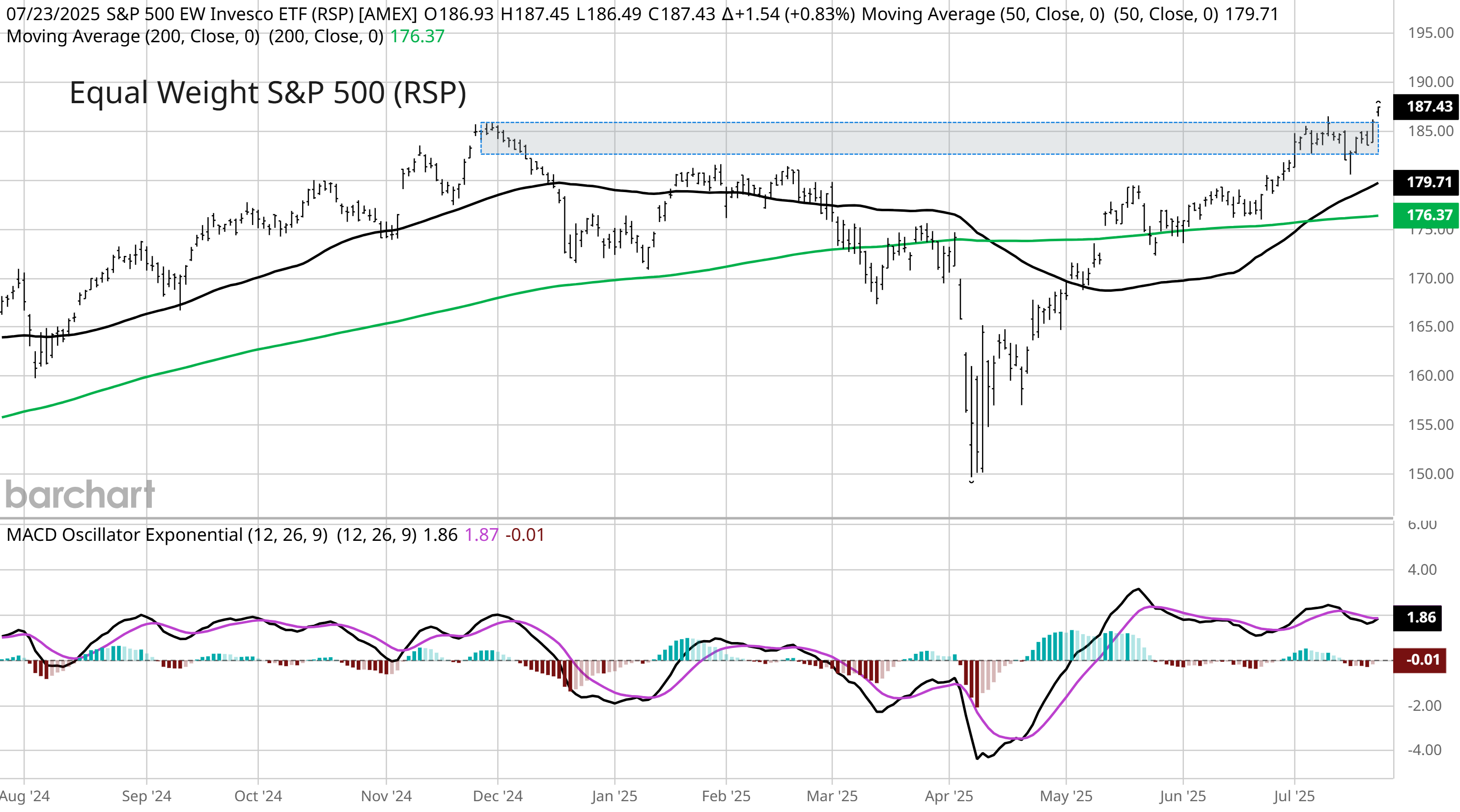Click the 195.00 price axis label

[1430, 33]
